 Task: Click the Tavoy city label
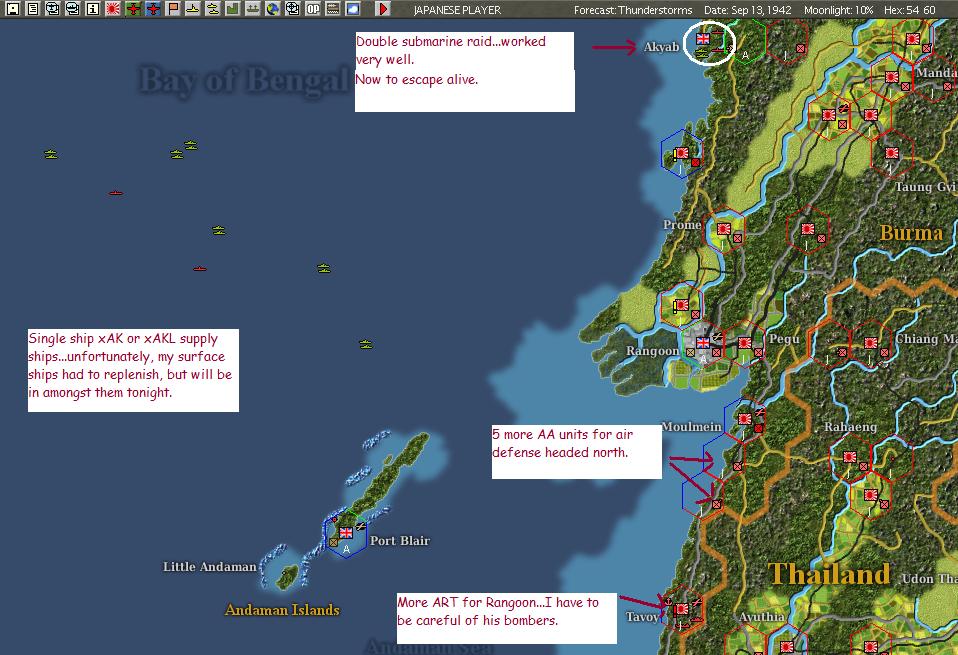tap(642, 617)
